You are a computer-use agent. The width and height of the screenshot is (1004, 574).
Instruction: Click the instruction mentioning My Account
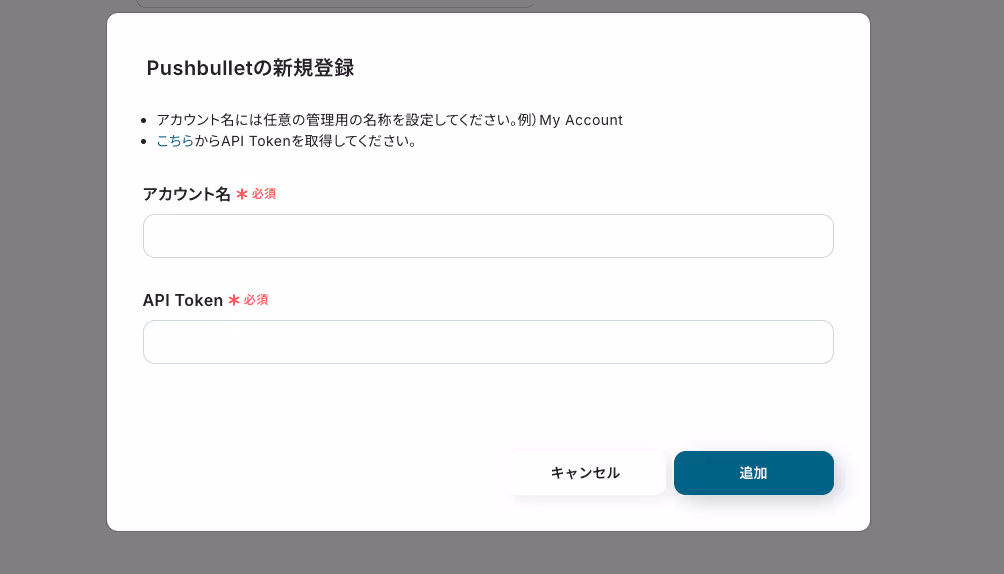pos(389,120)
